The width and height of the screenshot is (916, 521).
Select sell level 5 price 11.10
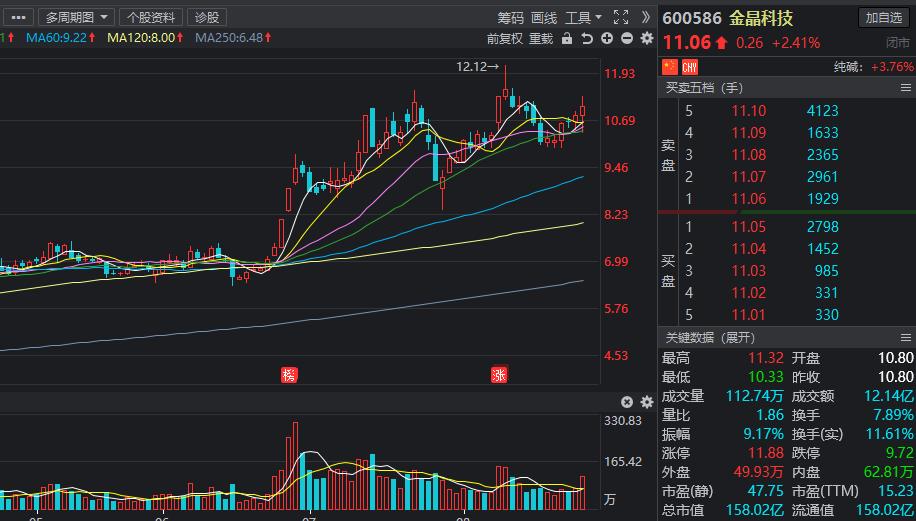pos(748,110)
